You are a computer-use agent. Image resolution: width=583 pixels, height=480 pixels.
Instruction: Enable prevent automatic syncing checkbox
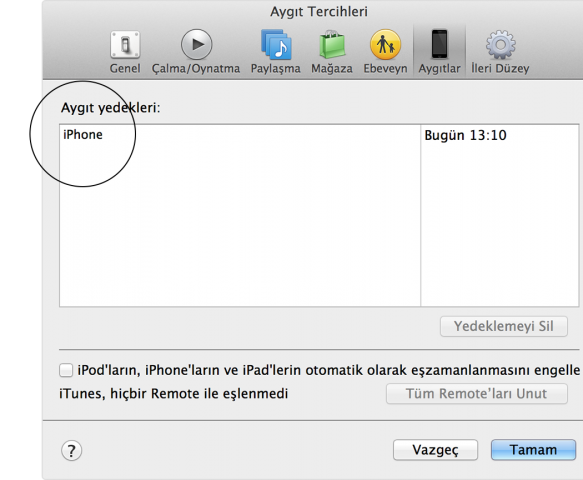click(66, 370)
